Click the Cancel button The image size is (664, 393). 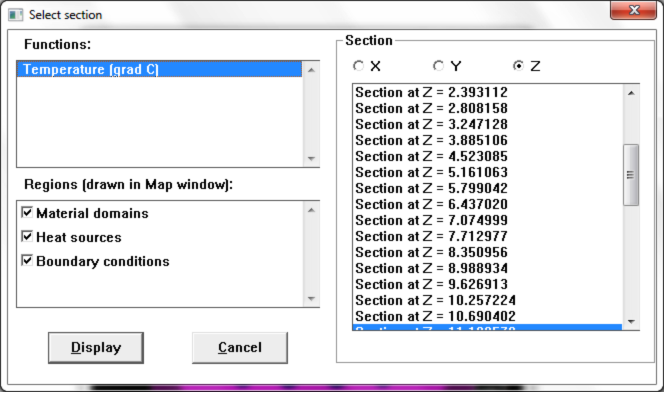pyautogui.click(x=240, y=348)
